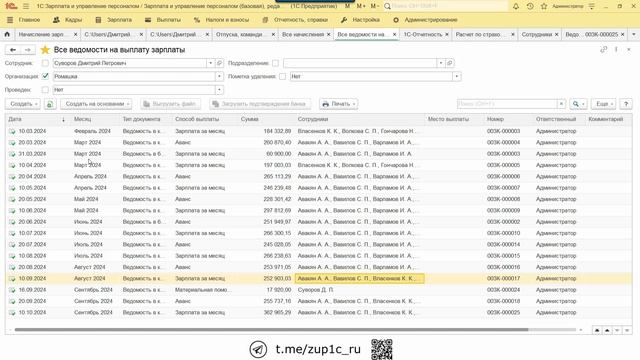This screenshot has height=360, width=640.
Task: Focus the list search input field
Action: tap(507, 104)
